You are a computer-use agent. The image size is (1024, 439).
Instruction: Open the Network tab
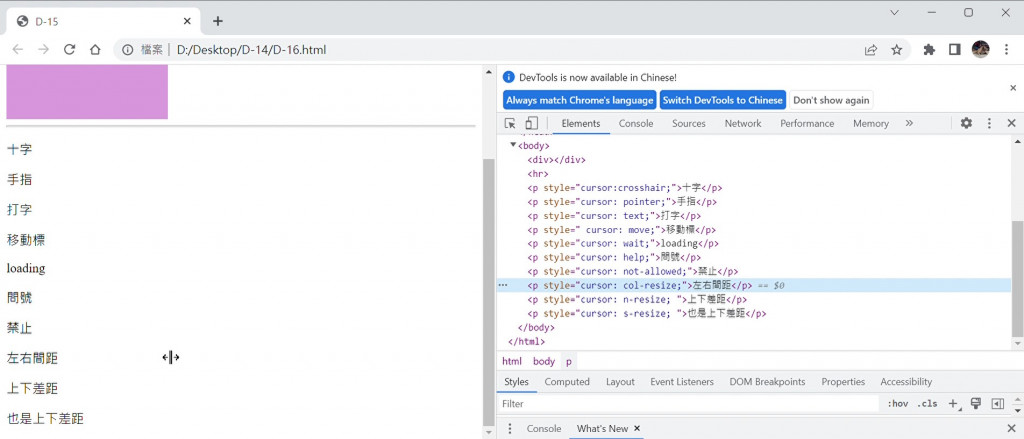[x=743, y=123]
